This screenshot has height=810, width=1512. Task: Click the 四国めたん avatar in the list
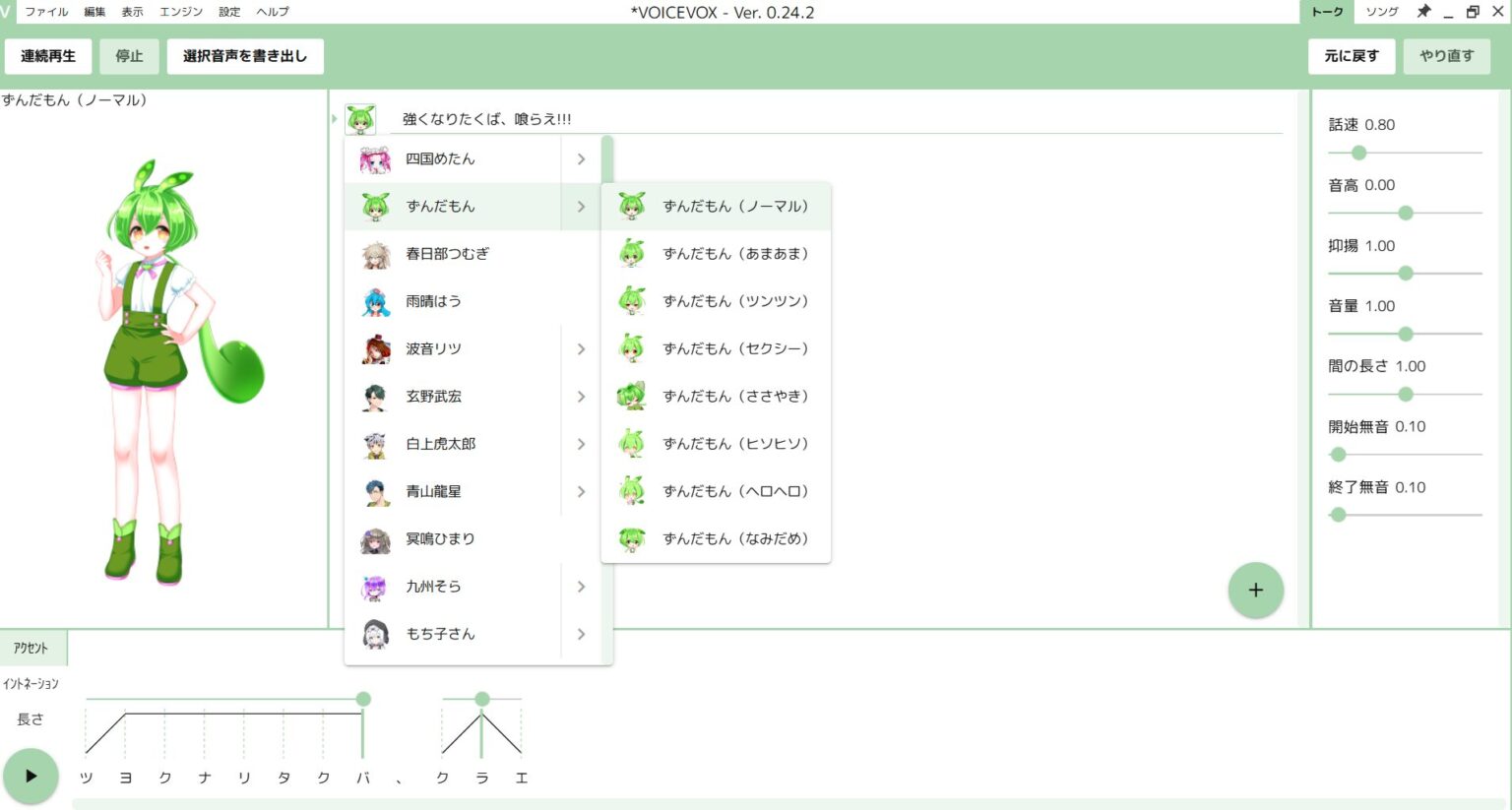coord(375,158)
